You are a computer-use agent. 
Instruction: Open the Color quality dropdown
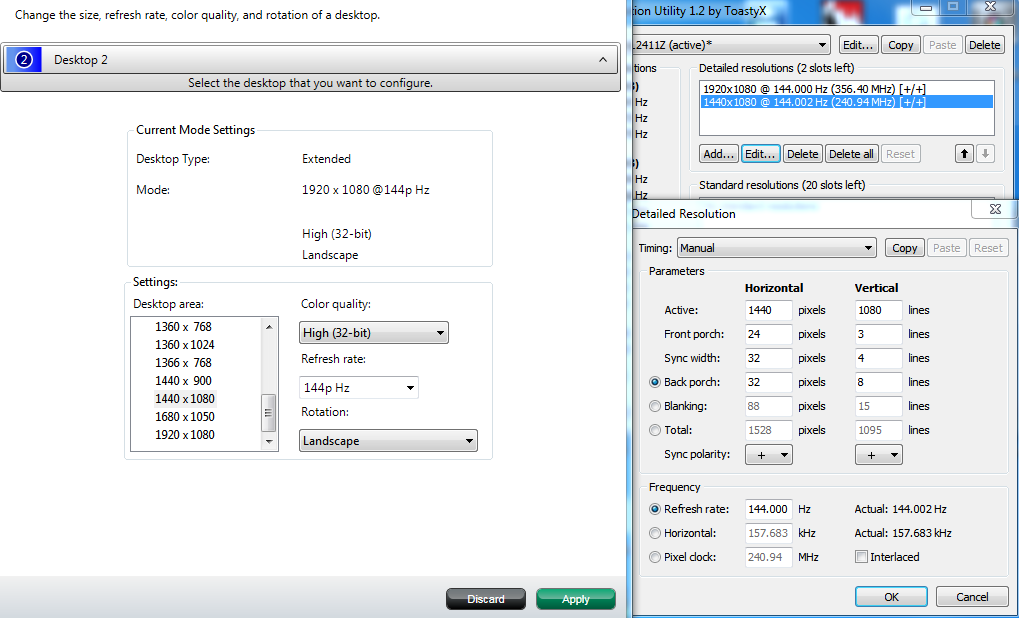point(373,333)
